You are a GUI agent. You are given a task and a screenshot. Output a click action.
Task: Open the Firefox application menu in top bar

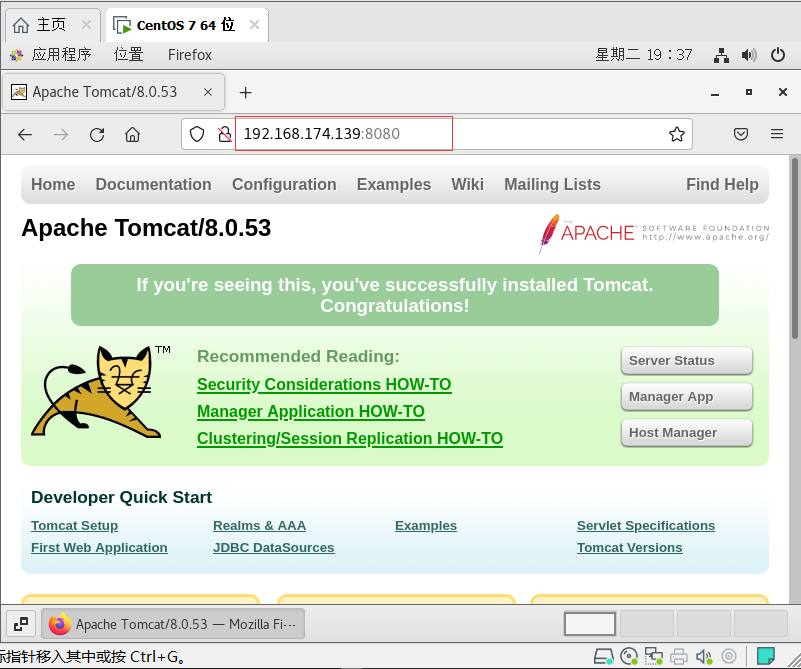190,55
